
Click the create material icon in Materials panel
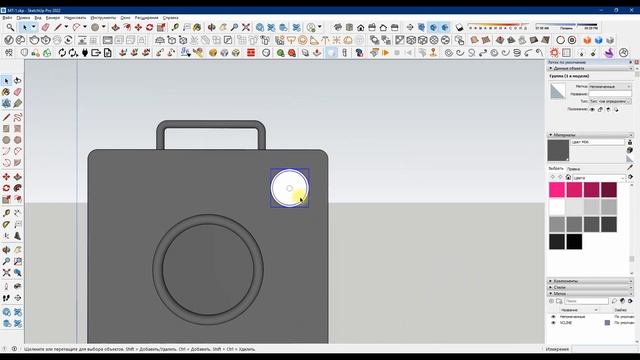[630, 150]
